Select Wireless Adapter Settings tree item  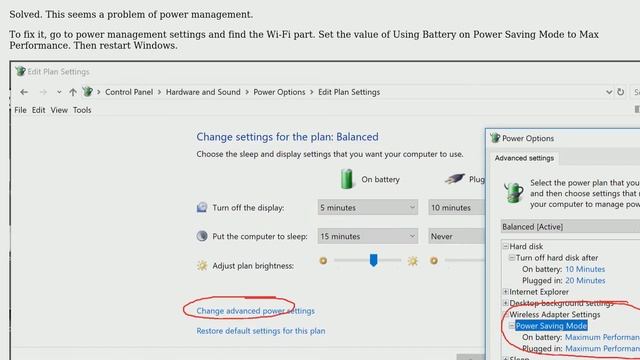[x=555, y=314]
